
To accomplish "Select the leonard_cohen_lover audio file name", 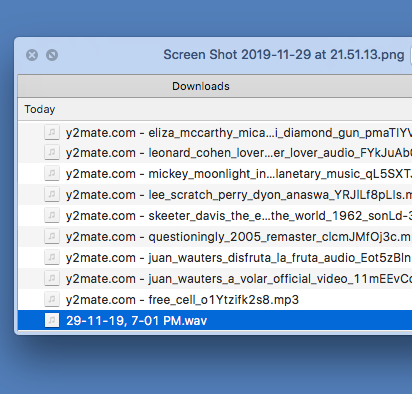I will click(239, 153).
